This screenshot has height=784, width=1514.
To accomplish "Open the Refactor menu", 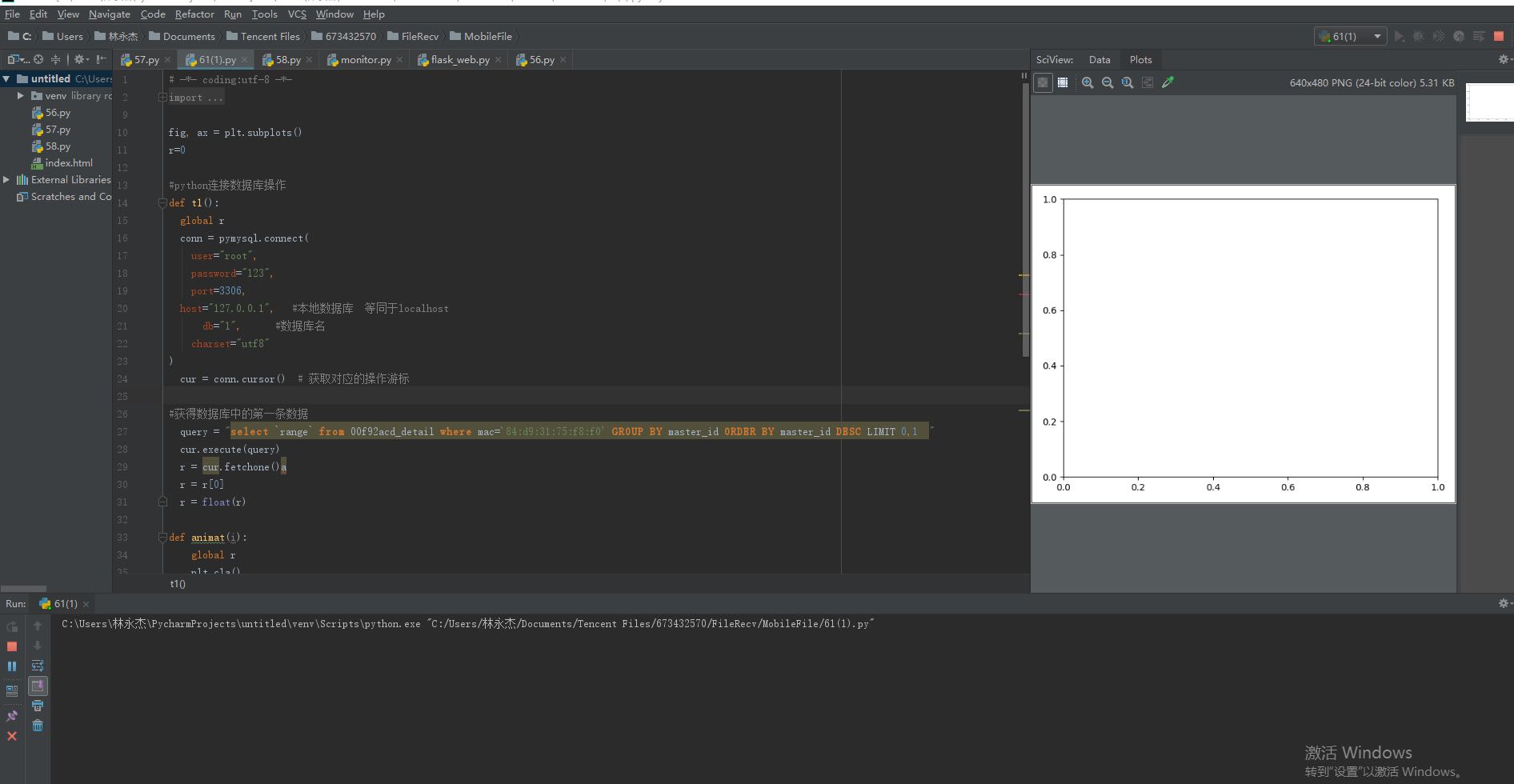I will (194, 14).
